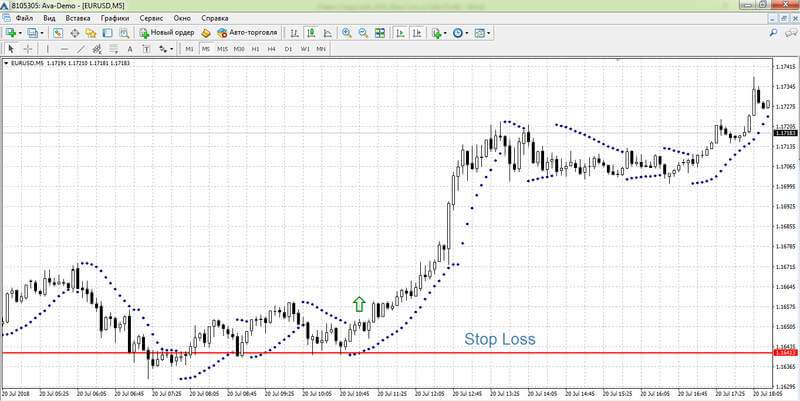Screen dimensions: 800x401
Task: Select the trendline drawing tool
Action: click(81, 49)
